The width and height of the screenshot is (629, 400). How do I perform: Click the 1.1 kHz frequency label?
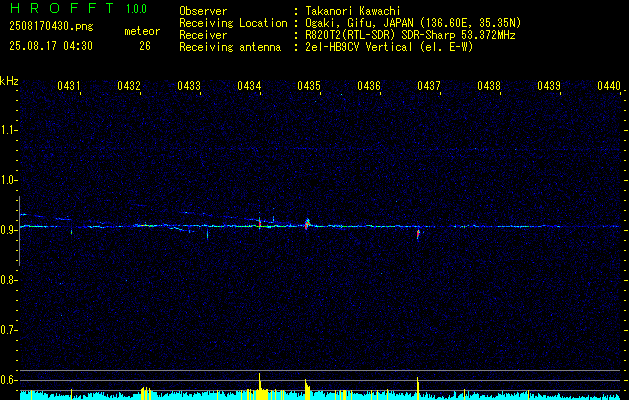tap(8, 130)
